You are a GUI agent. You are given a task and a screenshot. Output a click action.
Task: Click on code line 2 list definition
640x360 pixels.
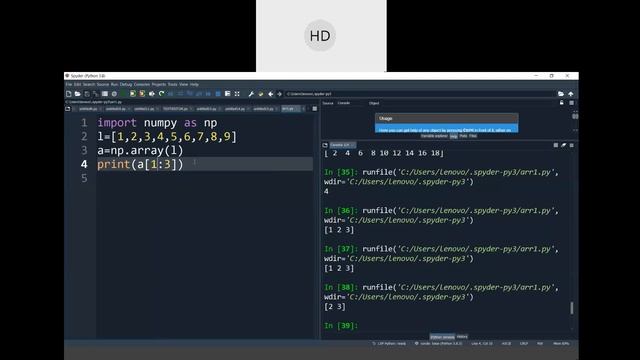tap(167, 136)
